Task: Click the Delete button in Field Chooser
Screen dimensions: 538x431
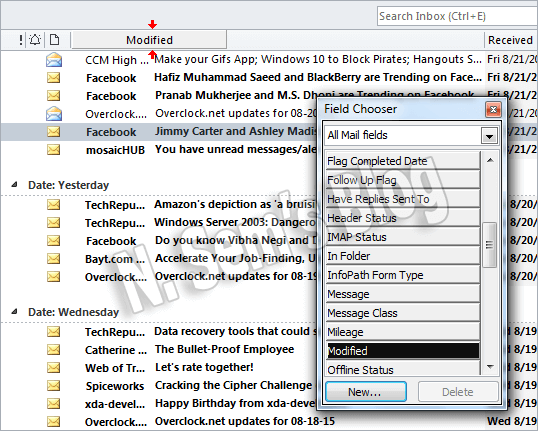Action: click(458, 392)
